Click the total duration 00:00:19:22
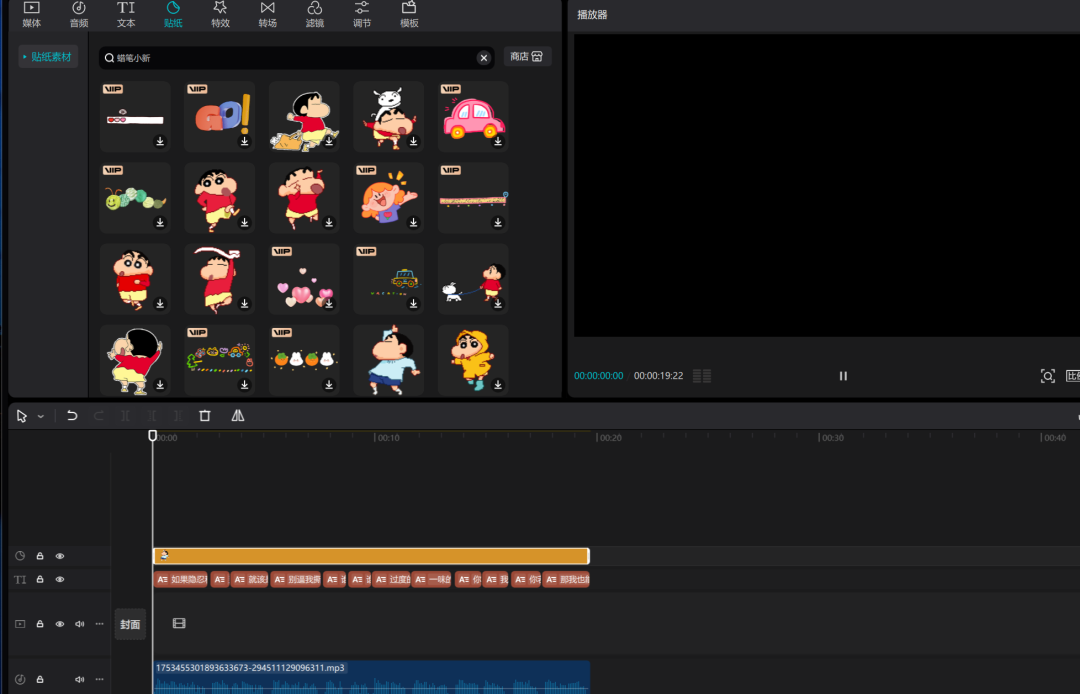 (658, 376)
